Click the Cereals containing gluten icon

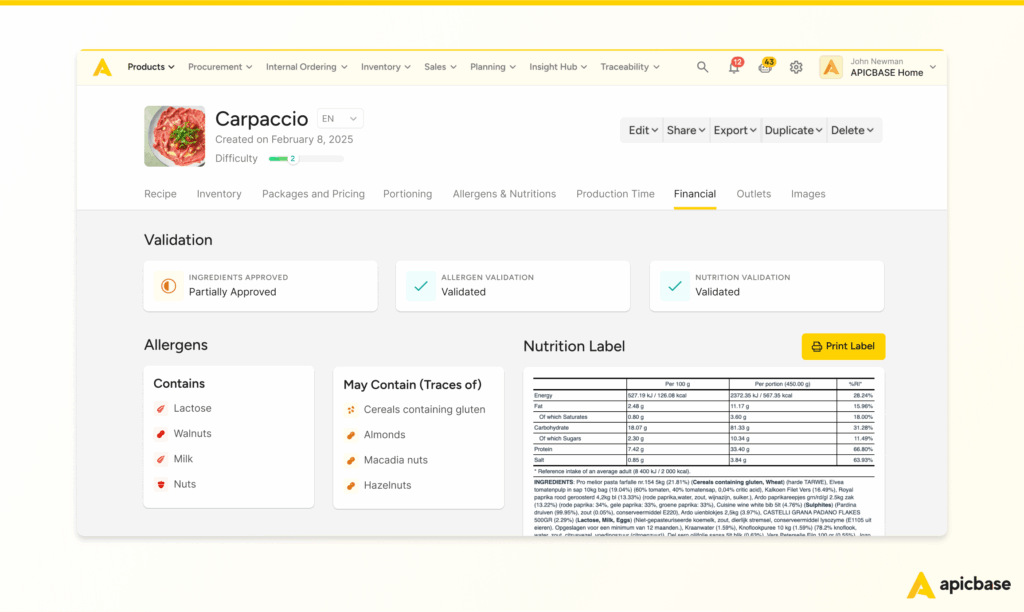[351, 410]
